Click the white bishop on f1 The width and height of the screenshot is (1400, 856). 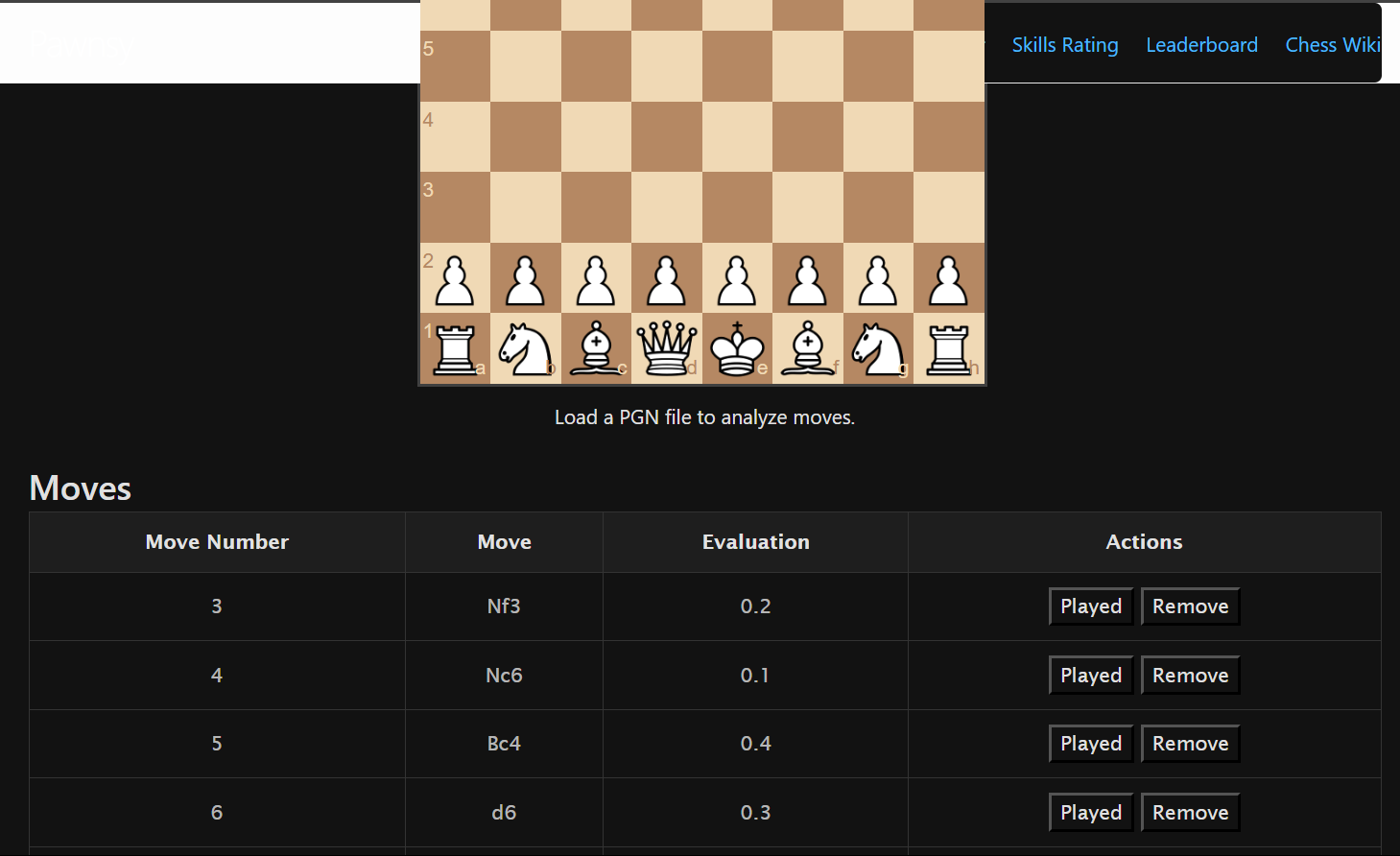click(x=807, y=348)
